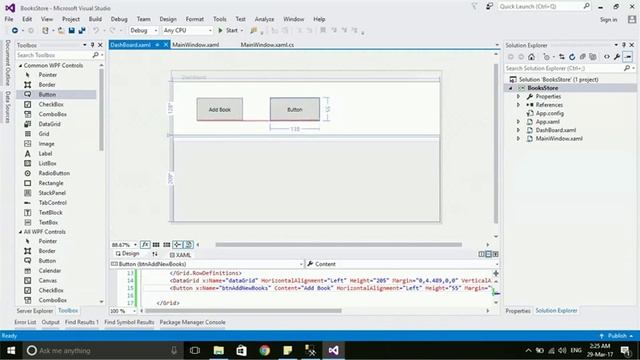Switch to the XAML view tab
Image resolution: width=640 pixels, height=360 pixels.
tap(180, 255)
